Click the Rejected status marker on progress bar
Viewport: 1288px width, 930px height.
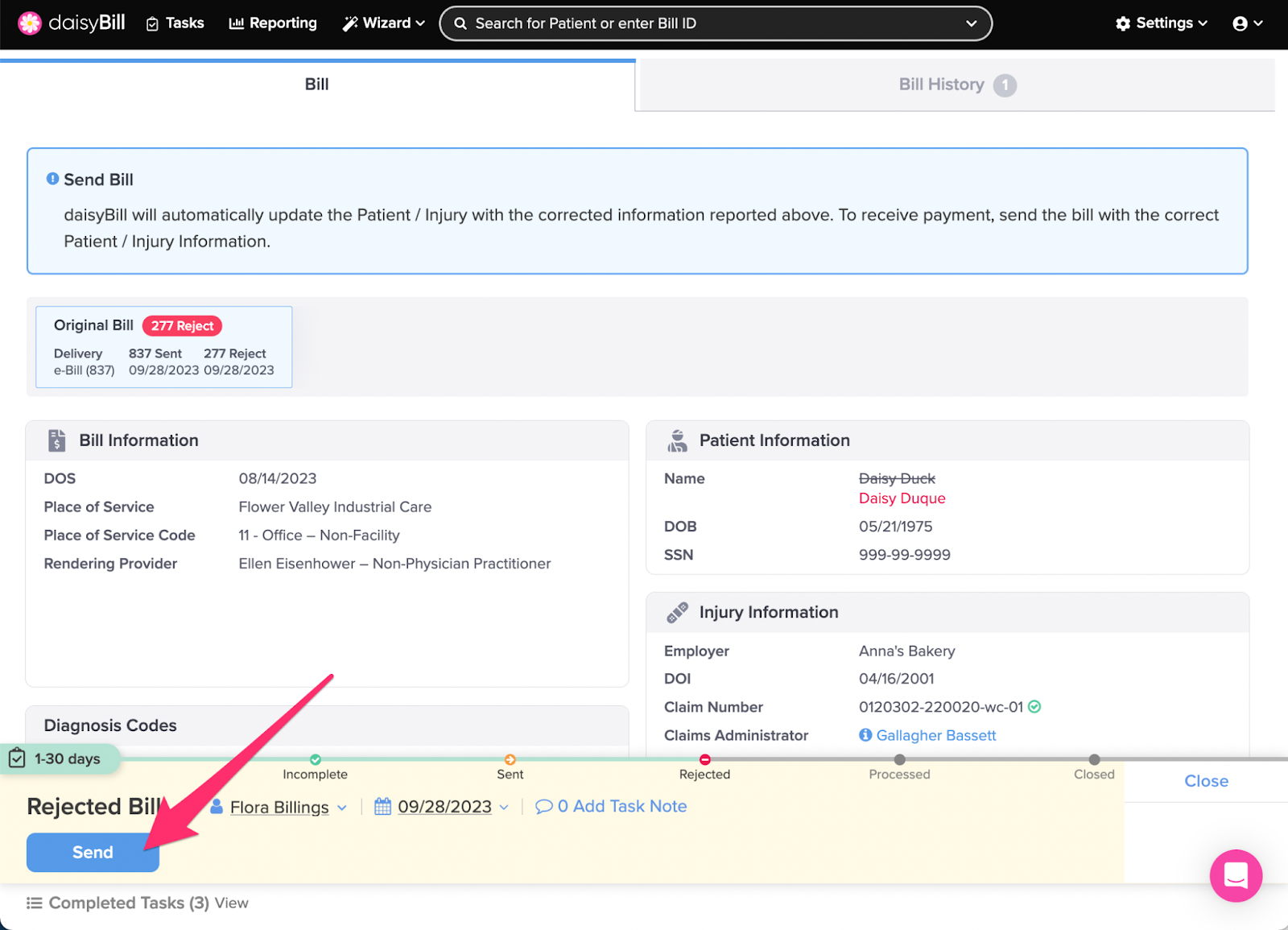[704, 759]
